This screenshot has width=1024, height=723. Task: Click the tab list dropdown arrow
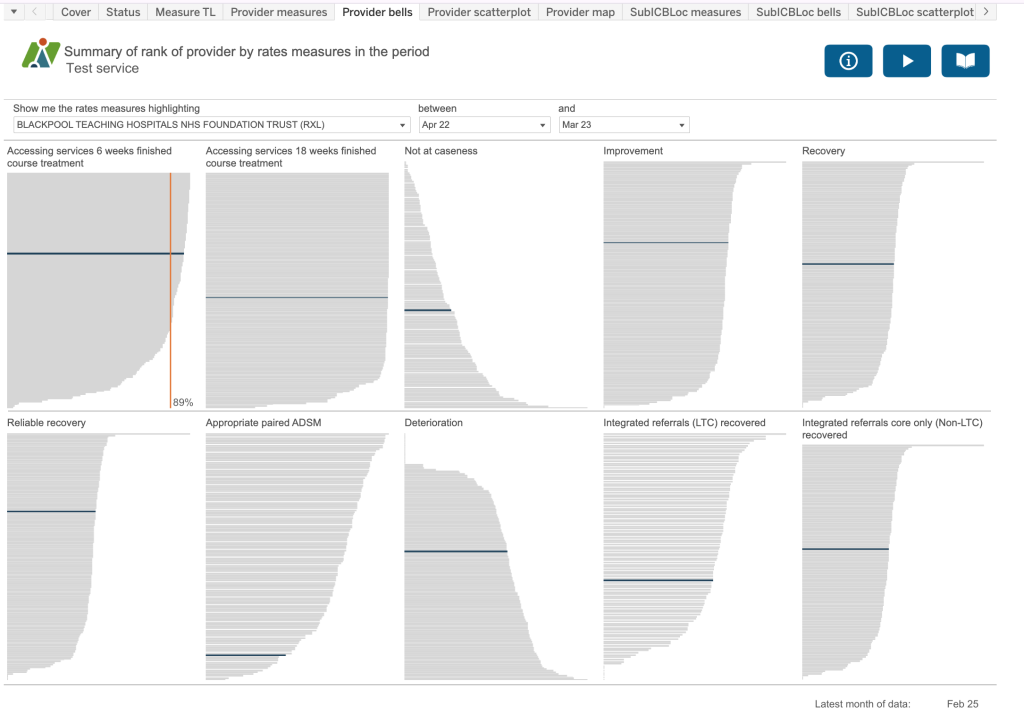point(13,12)
